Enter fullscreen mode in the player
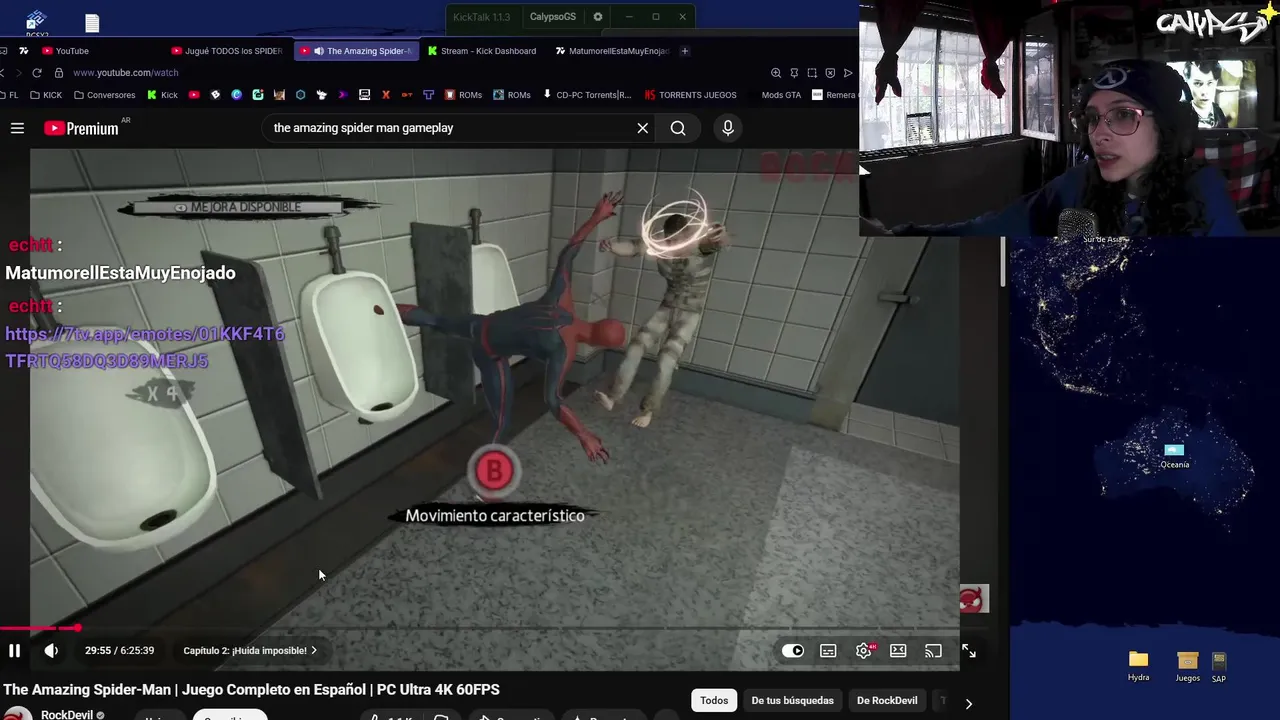Viewport: 1280px width, 720px height. 969,651
